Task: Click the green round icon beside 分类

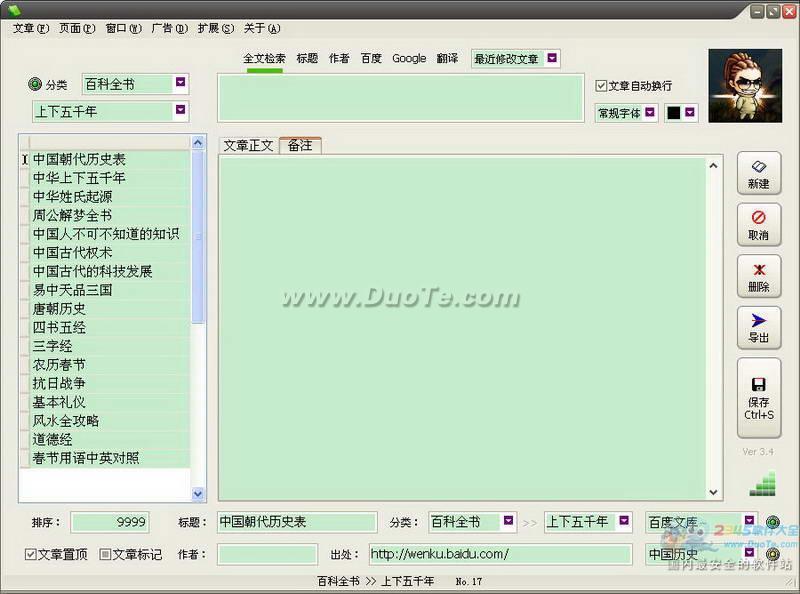Action: point(35,84)
